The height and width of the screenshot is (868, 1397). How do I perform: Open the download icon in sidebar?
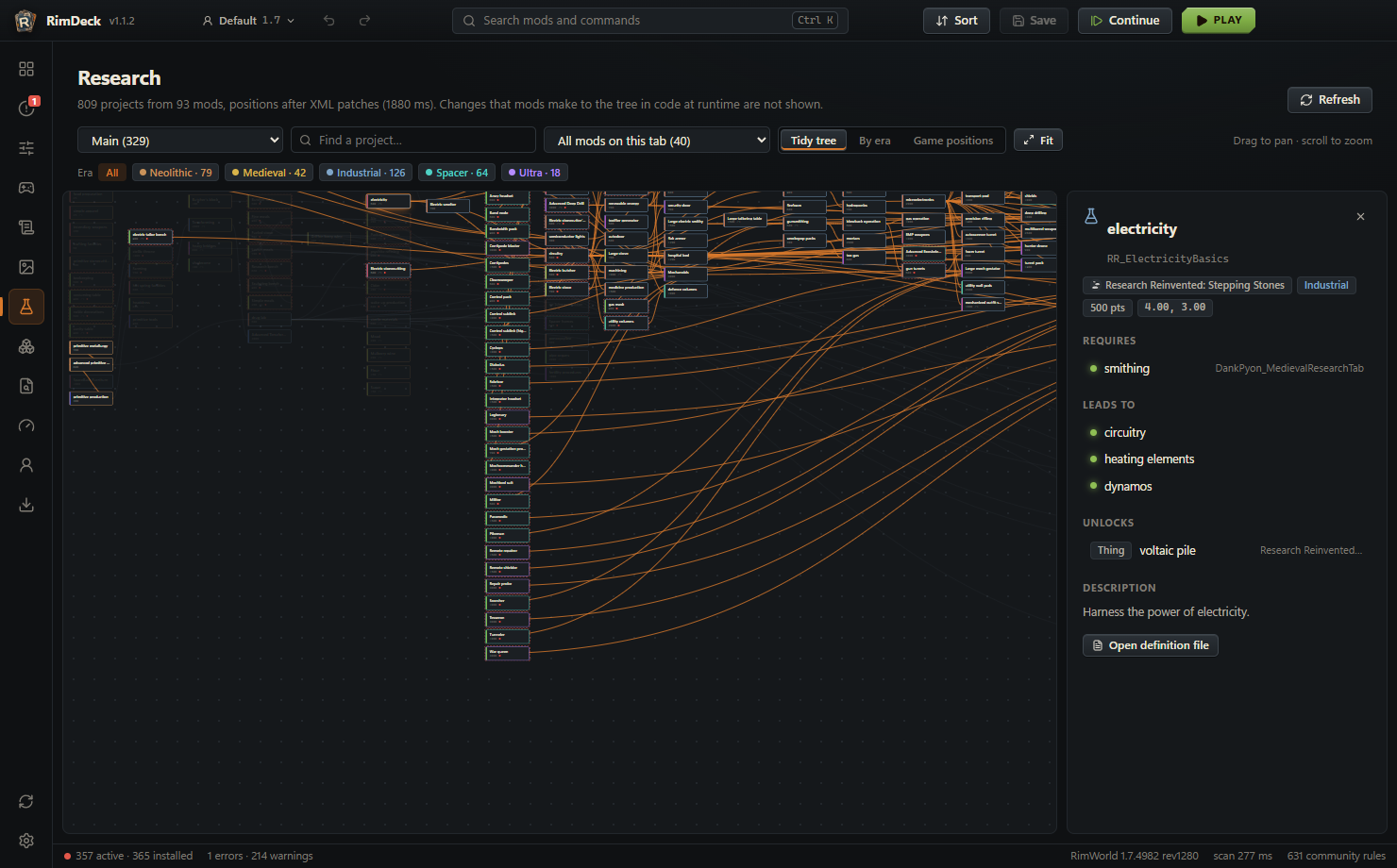(26, 505)
